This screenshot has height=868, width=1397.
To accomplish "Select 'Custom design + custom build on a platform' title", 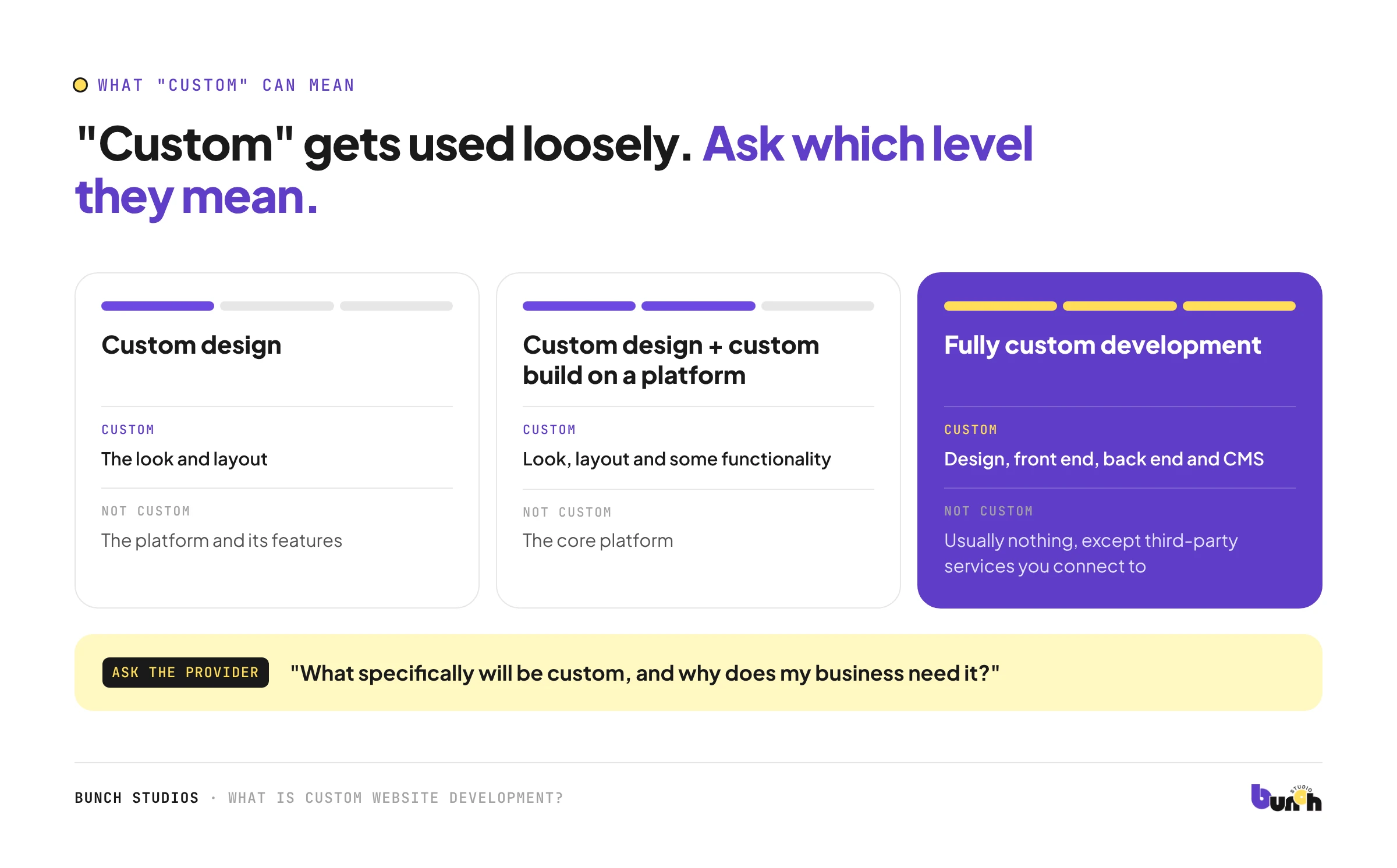I will pyautogui.click(x=671, y=360).
